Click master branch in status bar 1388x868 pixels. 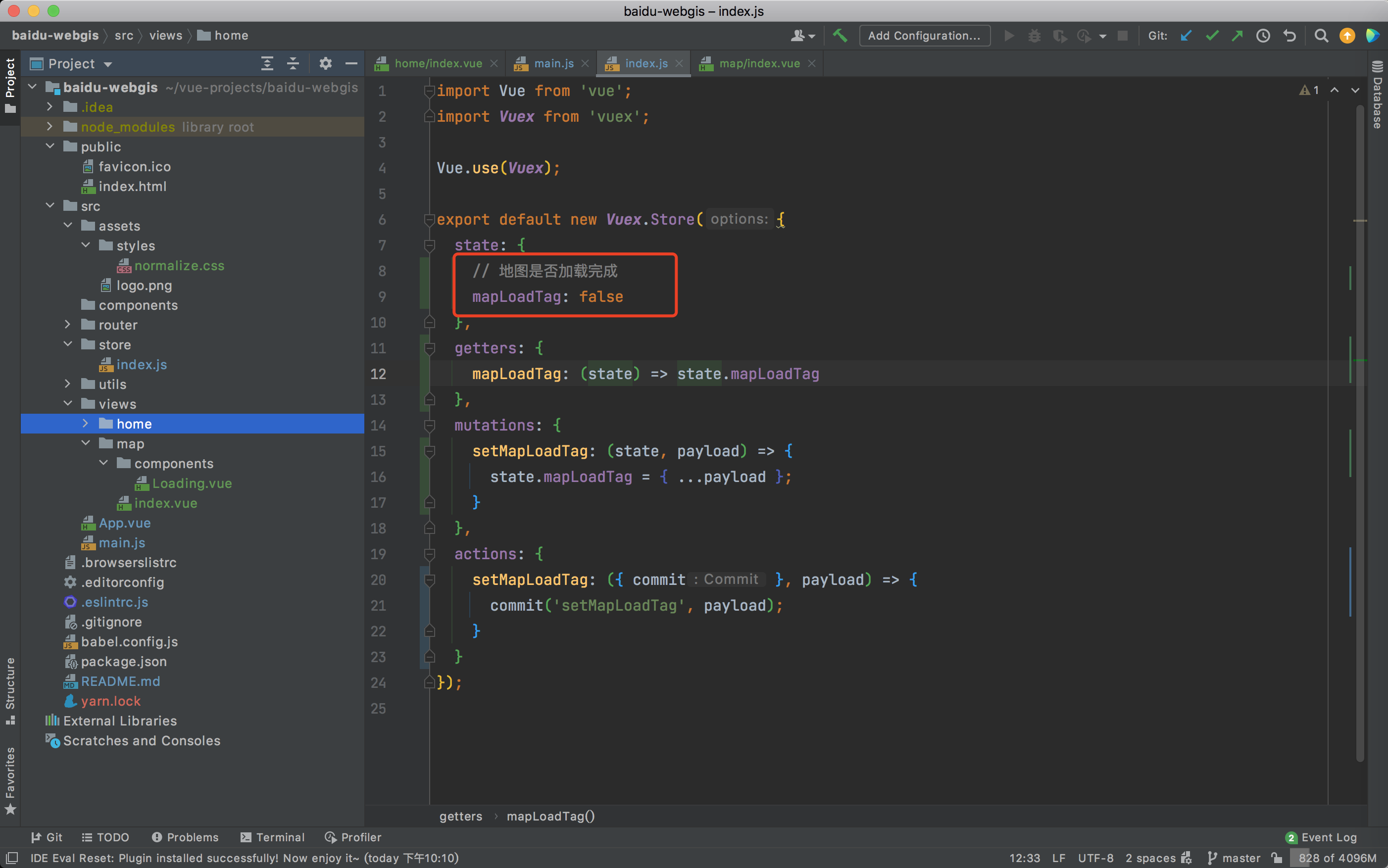click(x=1234, y=858)
